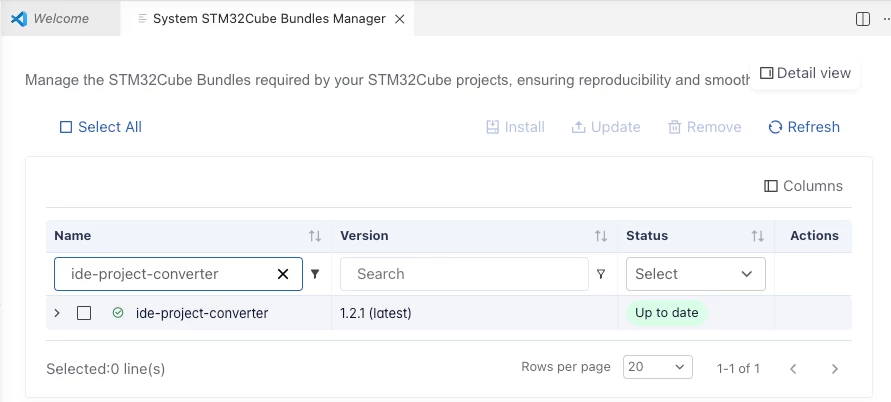This screenshot has width=891, height=402.
Task: Go to the next results page
Action: tap(835, 369)
